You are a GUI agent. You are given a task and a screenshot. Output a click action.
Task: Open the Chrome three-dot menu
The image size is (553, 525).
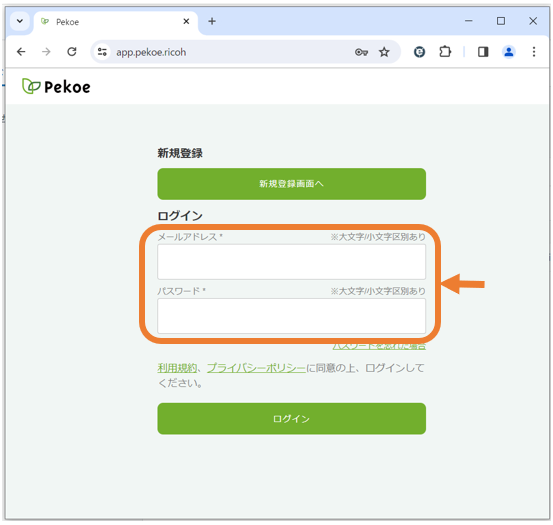point(534,52)
